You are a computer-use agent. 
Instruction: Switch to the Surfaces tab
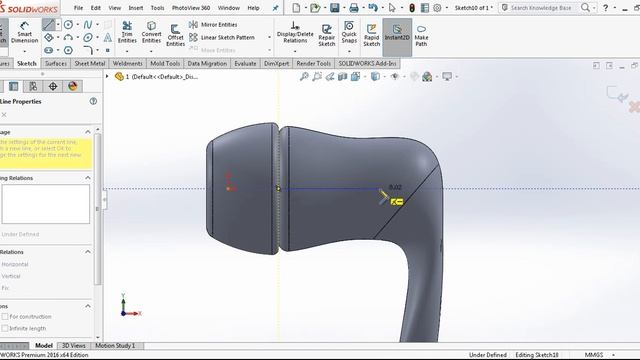[56, 64]
